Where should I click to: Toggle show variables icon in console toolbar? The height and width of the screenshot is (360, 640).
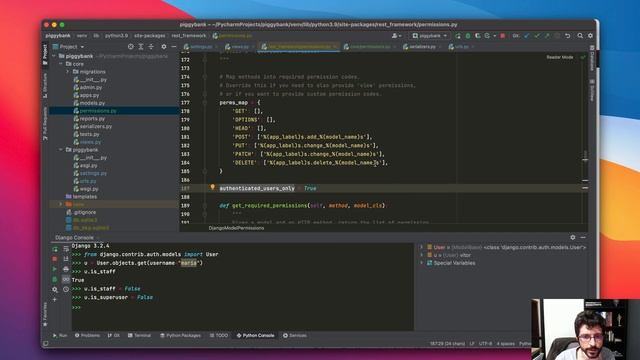pyautogui.click(x=66, y=279)
